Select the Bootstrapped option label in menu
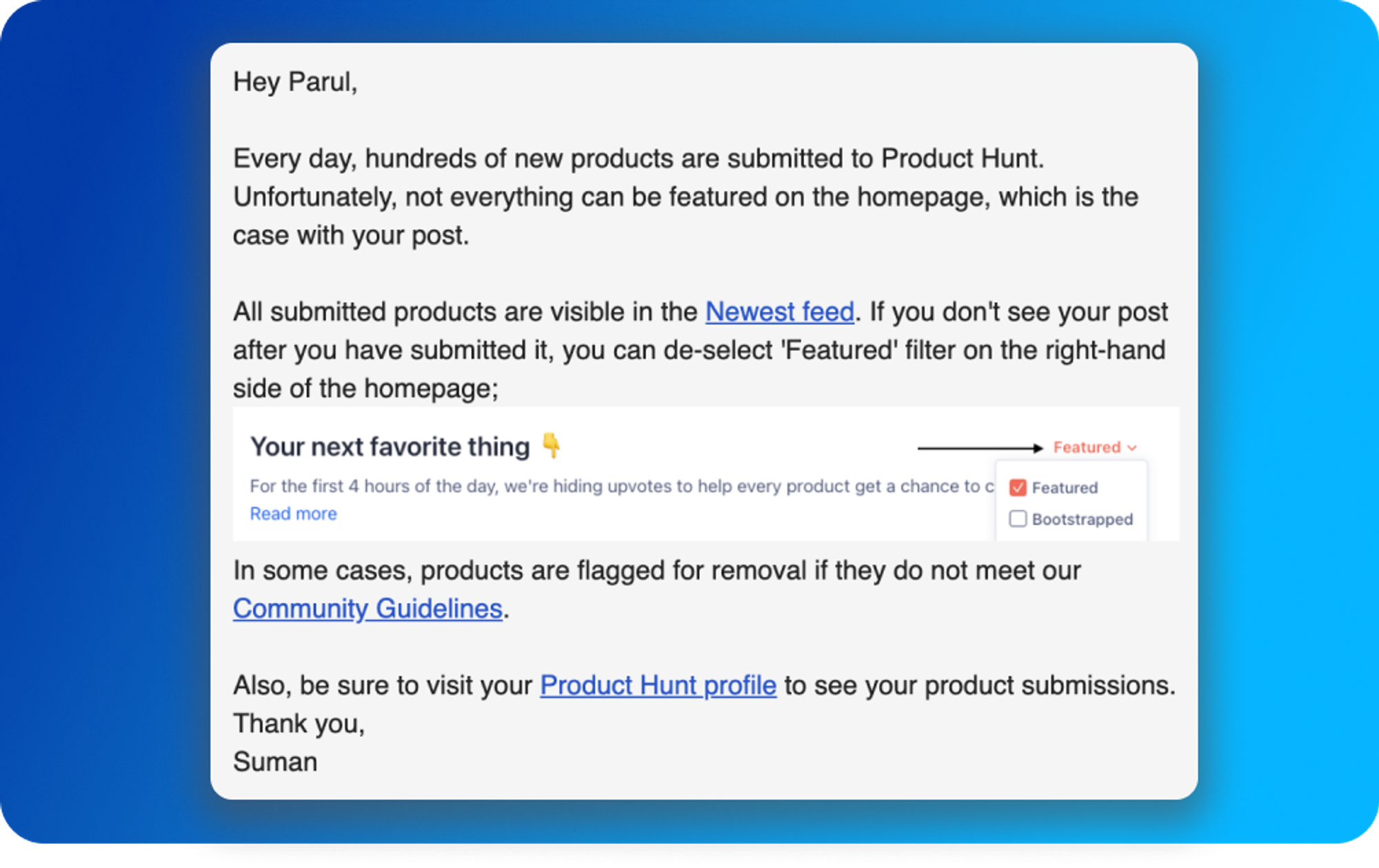Viewport: 1379px width, 868px height. pyautogui.click(x=1082, y=519)
